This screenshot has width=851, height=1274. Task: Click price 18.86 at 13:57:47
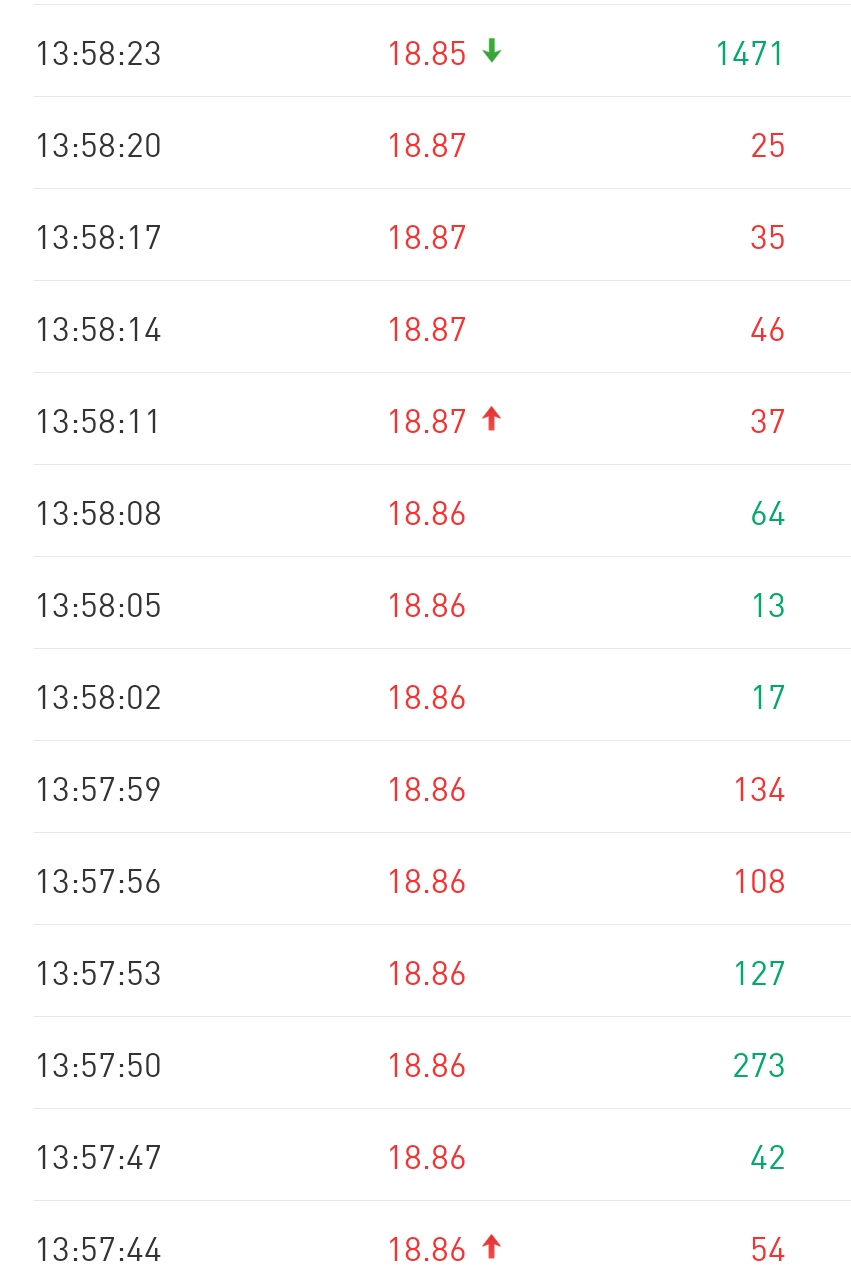click(x=427, y=1158)
